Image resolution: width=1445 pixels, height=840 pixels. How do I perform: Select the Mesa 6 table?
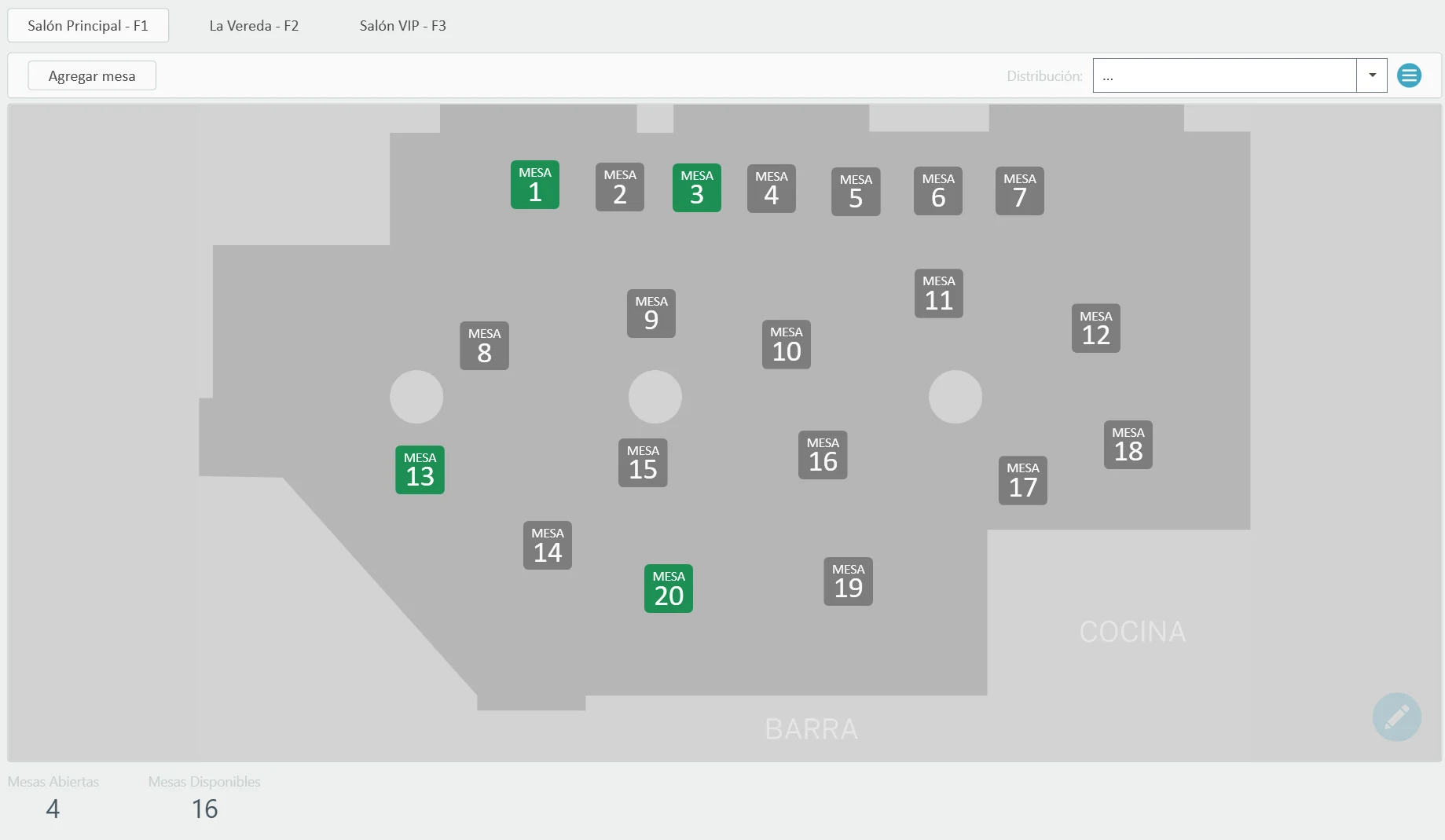click(x=938, y=191)
